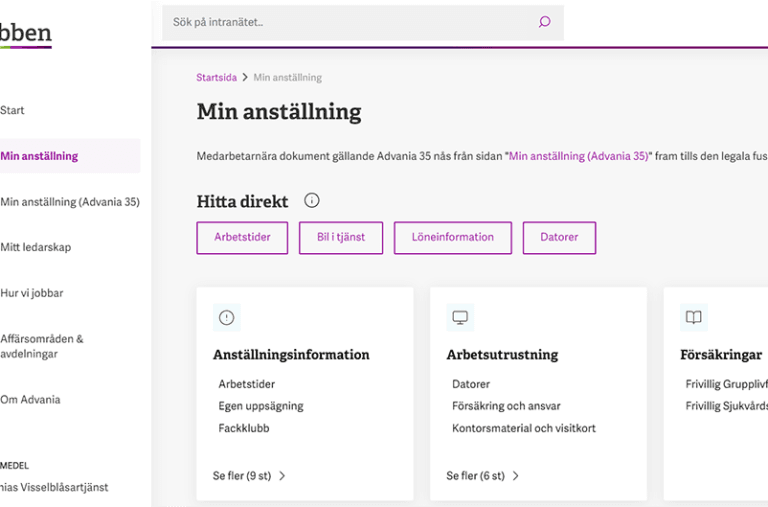Expand Se fler (9 st) under Anställningsinformation

[249, 476]
